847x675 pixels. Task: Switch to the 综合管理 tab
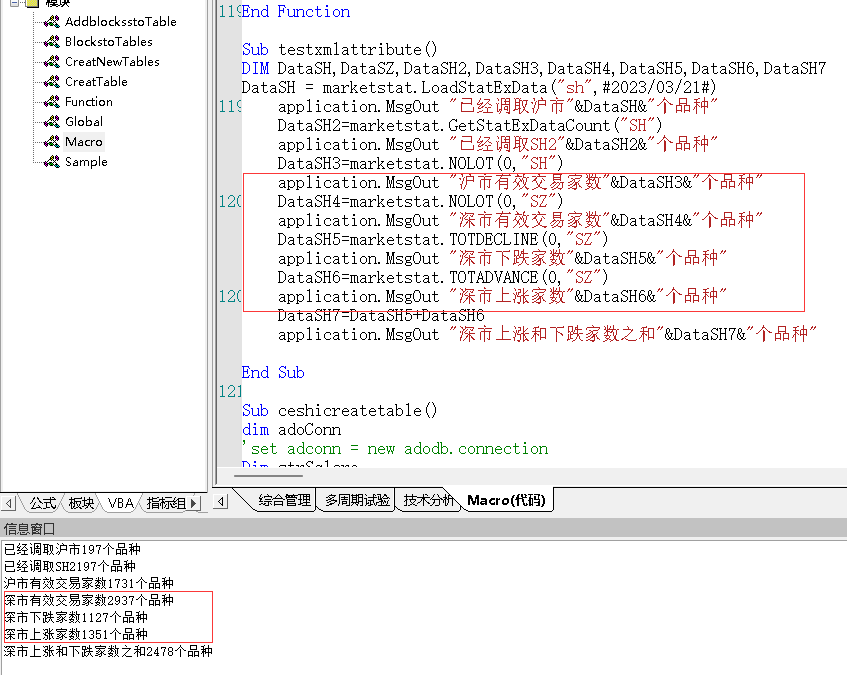pyautogui.click(x=284, y=500)
